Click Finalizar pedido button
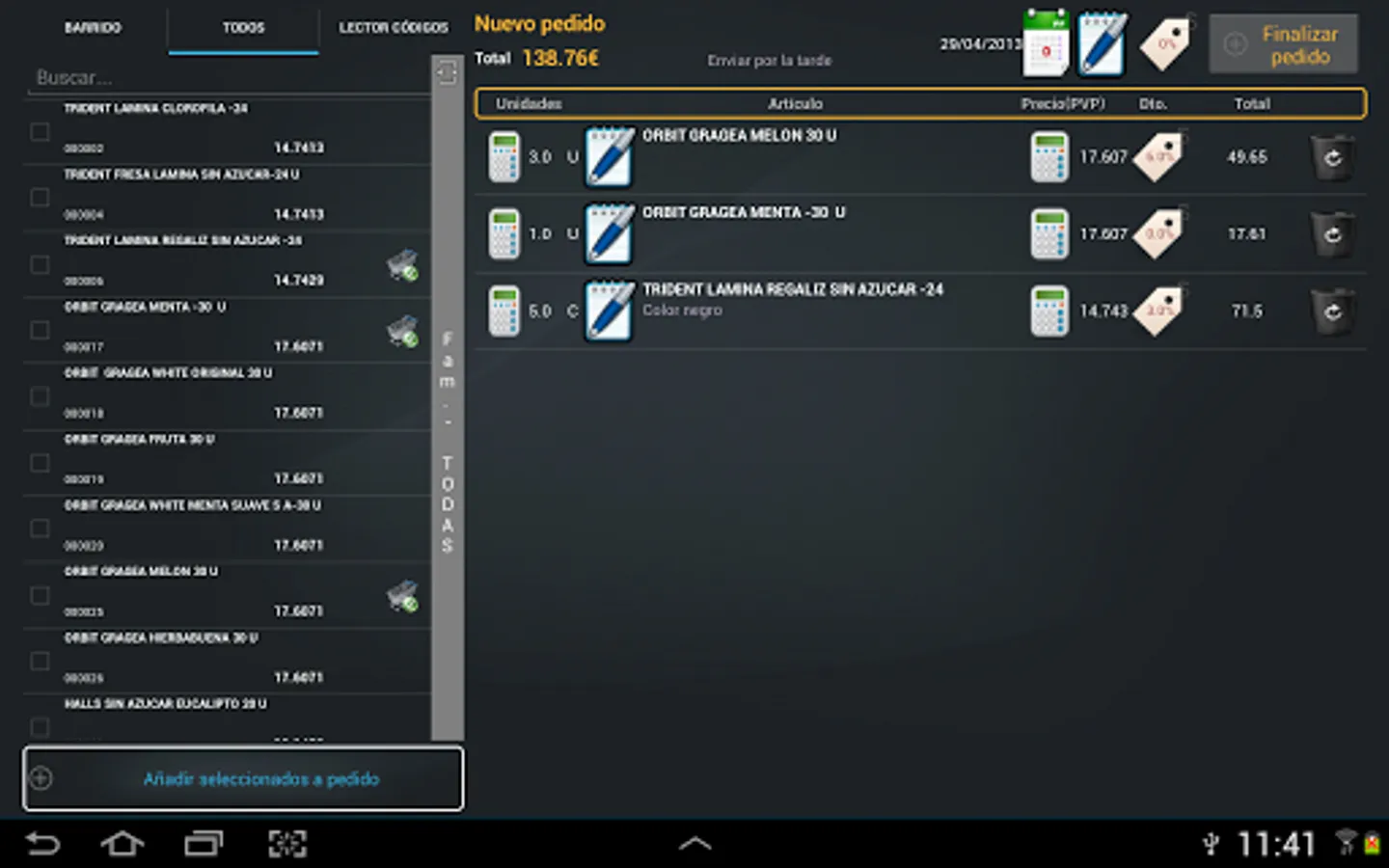 point(1284,44)
